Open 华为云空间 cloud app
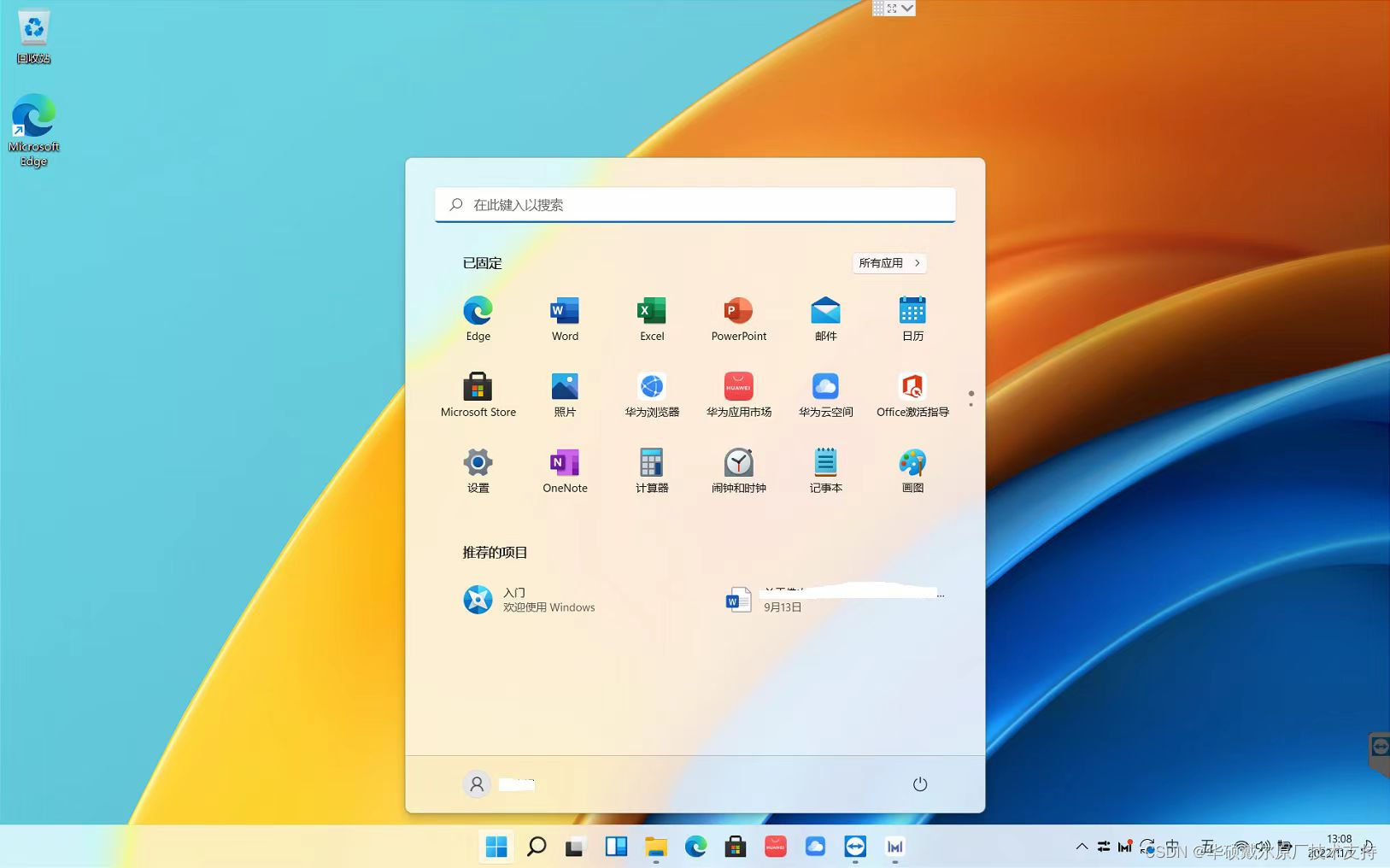 click(825, 395)
